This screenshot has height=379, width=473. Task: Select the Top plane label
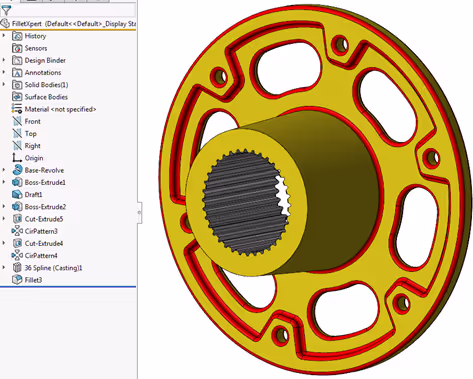pos(31,134)
